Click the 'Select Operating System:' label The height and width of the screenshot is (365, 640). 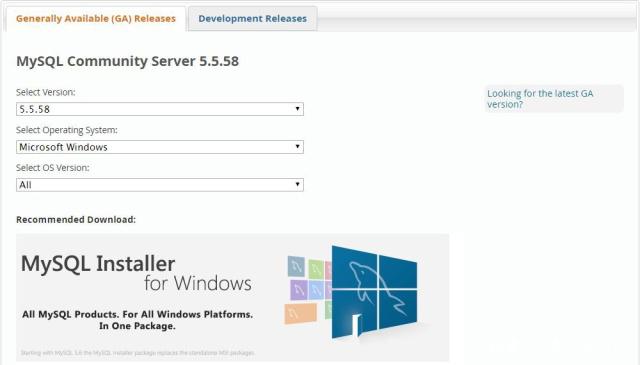click(67, 130)
